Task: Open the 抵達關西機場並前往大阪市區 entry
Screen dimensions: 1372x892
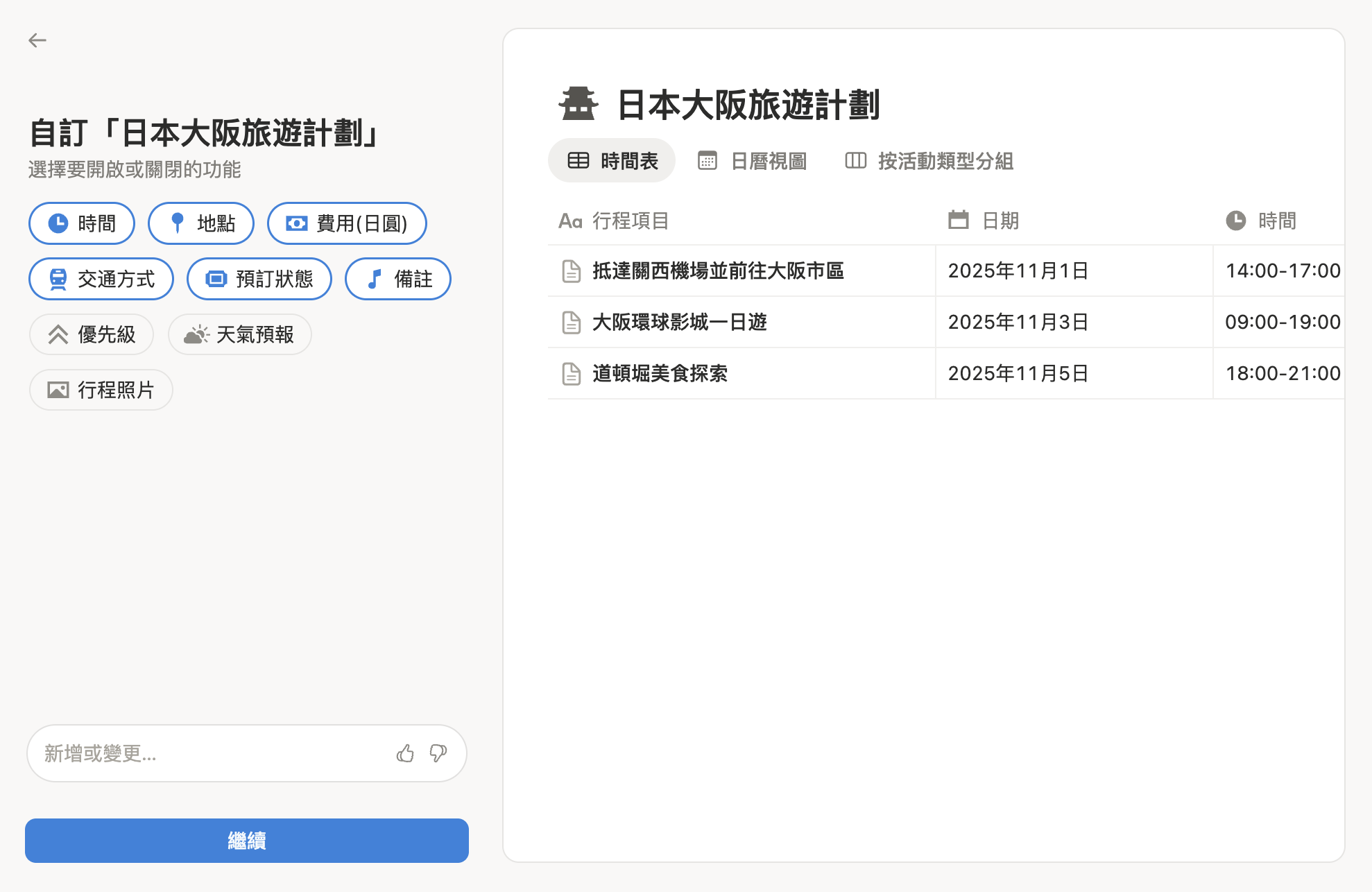Action: click(717, 271)
